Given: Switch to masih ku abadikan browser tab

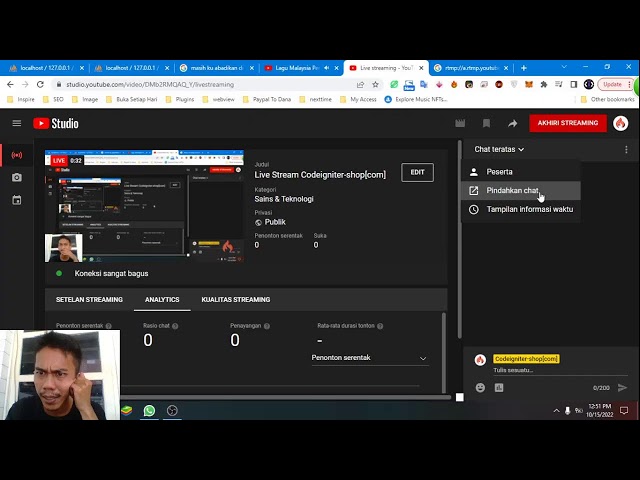Looking at the screenshot, I should pos(216,68).
